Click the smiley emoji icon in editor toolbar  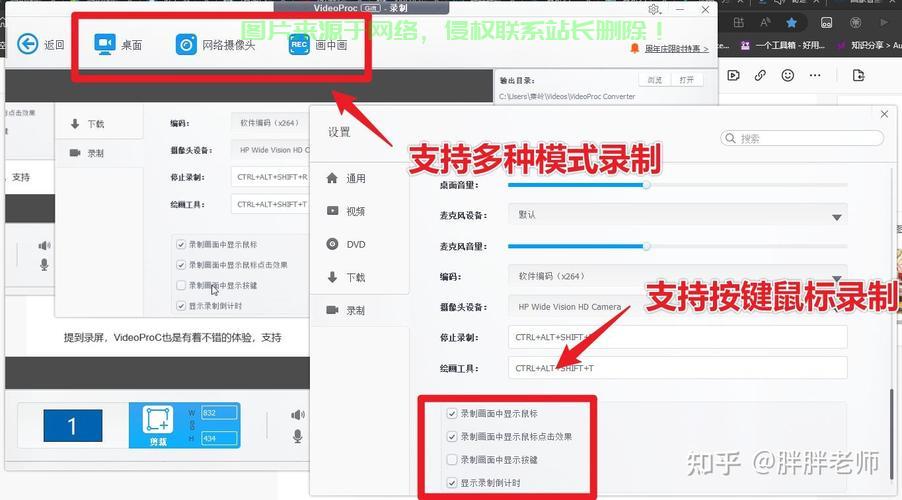(788, 75)
